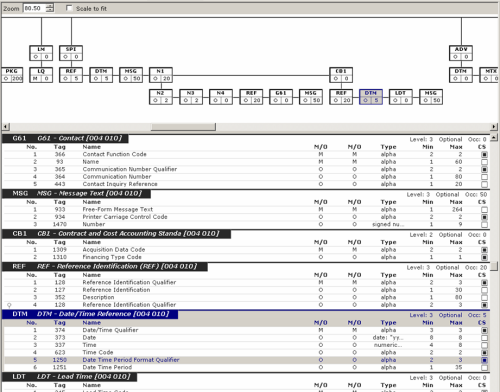Enable the Scale to fit checkbox

pos(69,8)
